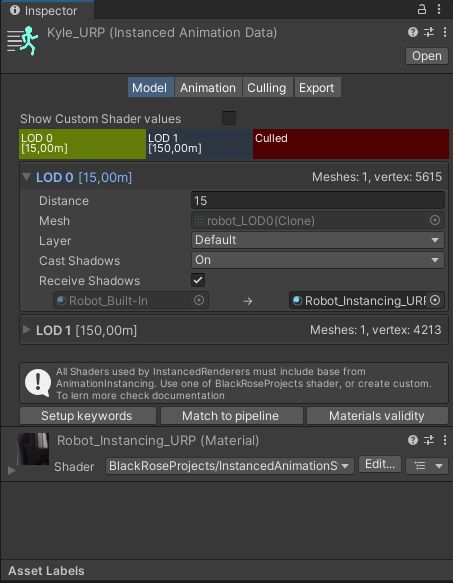Image resolution: width=453 pixels, height=583 pixels.
Task: Switch to the Animation tab
Action: click(x=208, y=87)
